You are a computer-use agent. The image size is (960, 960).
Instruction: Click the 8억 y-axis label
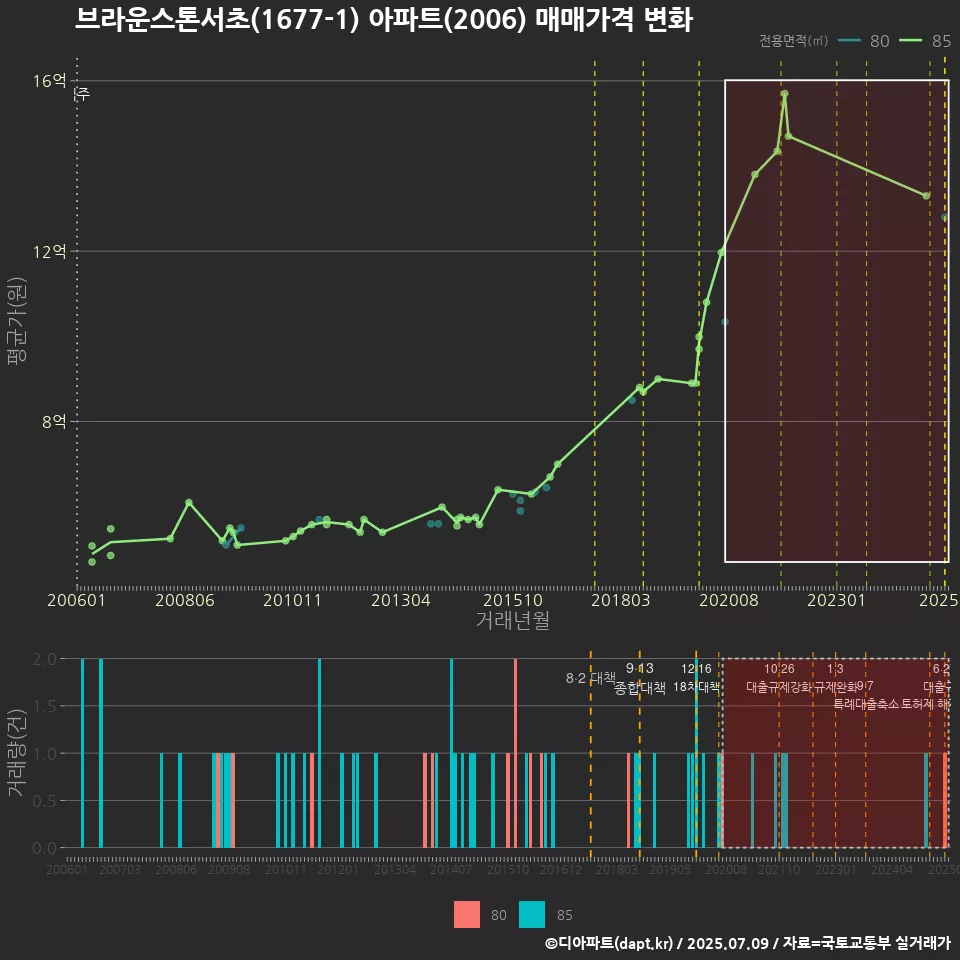pyautogui.click(x=54, y=422)
